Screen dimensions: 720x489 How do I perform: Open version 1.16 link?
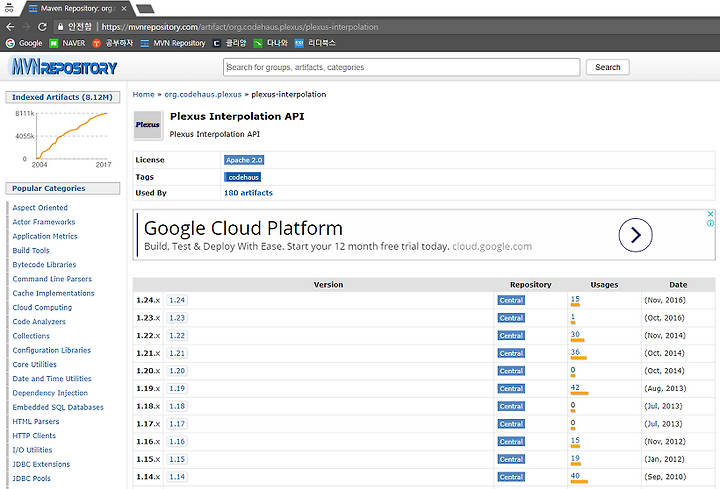[x=177, y=441]
